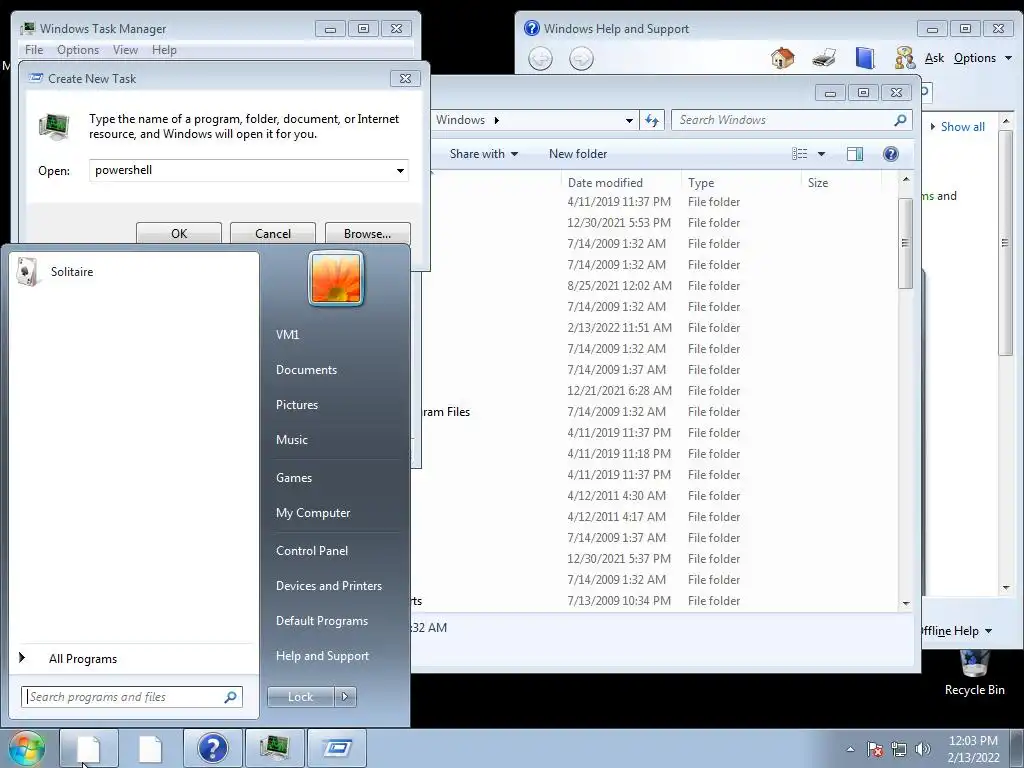Click Browse Help book icon
The width and height of the screenshot is (1024, 768).
pos(865,58)
